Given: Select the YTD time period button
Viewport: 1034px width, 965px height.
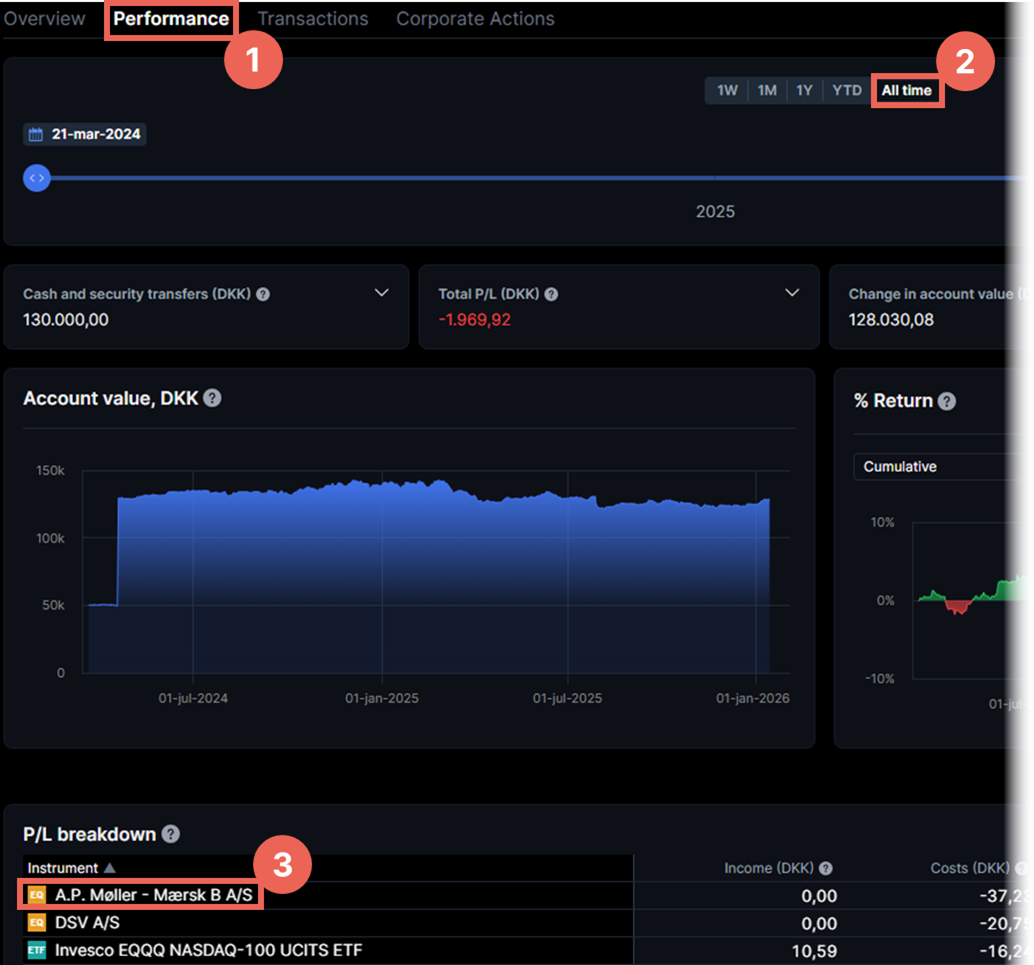Looking at the screenshot, I should (847, 91).
